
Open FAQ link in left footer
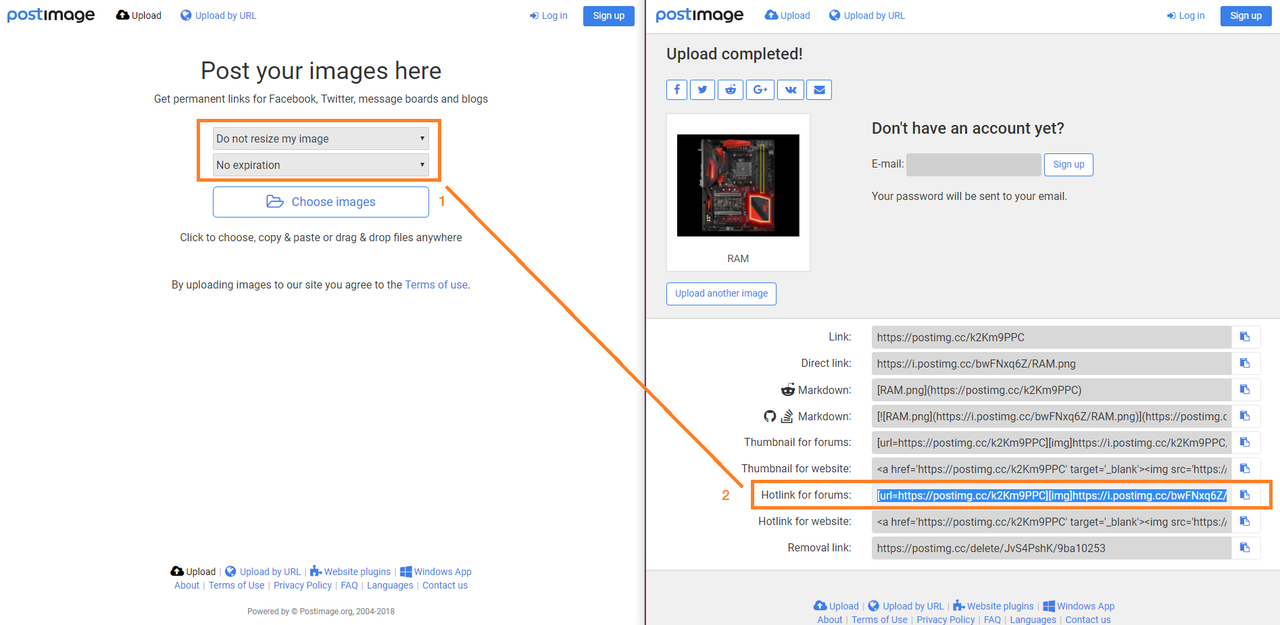pos(349,586)
